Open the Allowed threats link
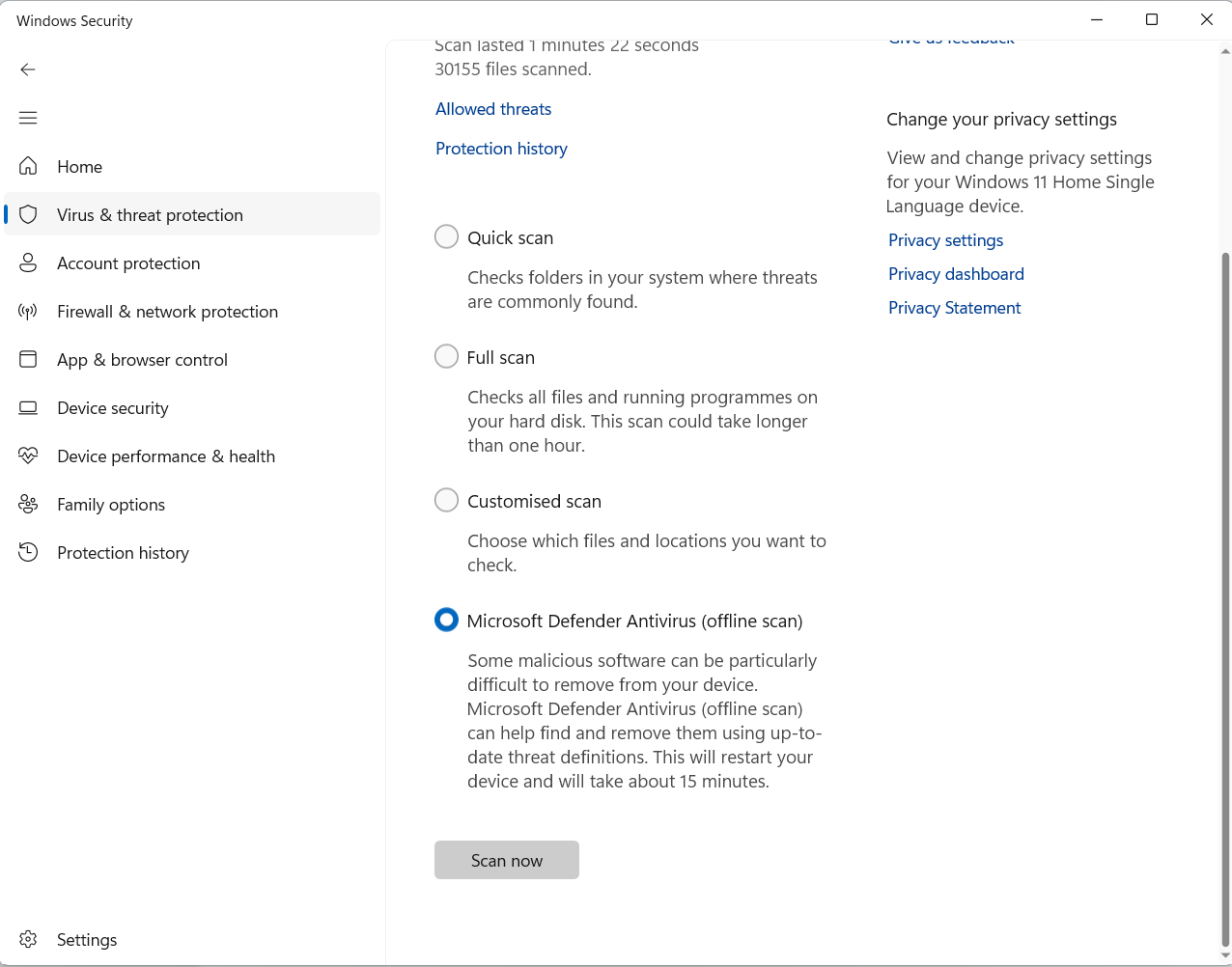The height and width of the screenshot is (967, 1232). click(x=493, y=109)
